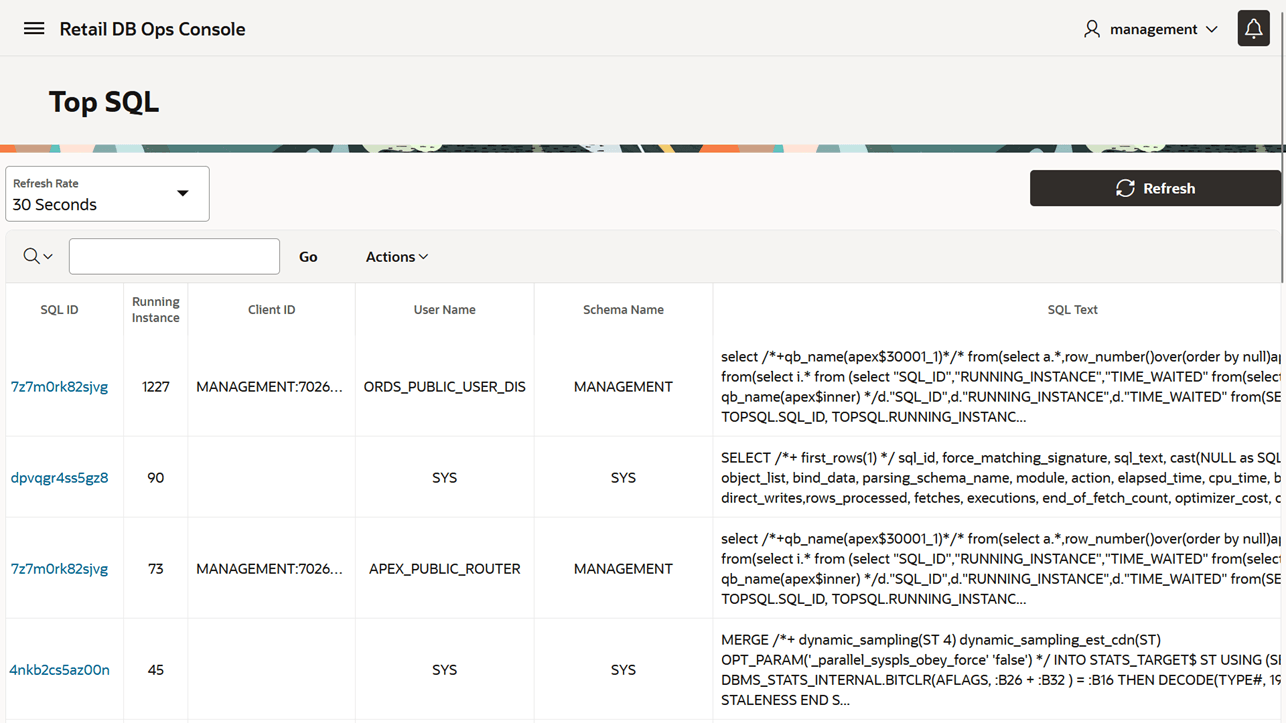Click SYS schema name in 4nkb2cs5az00n row
This screenshot has width=1286, height=723.
click(623, 670)
